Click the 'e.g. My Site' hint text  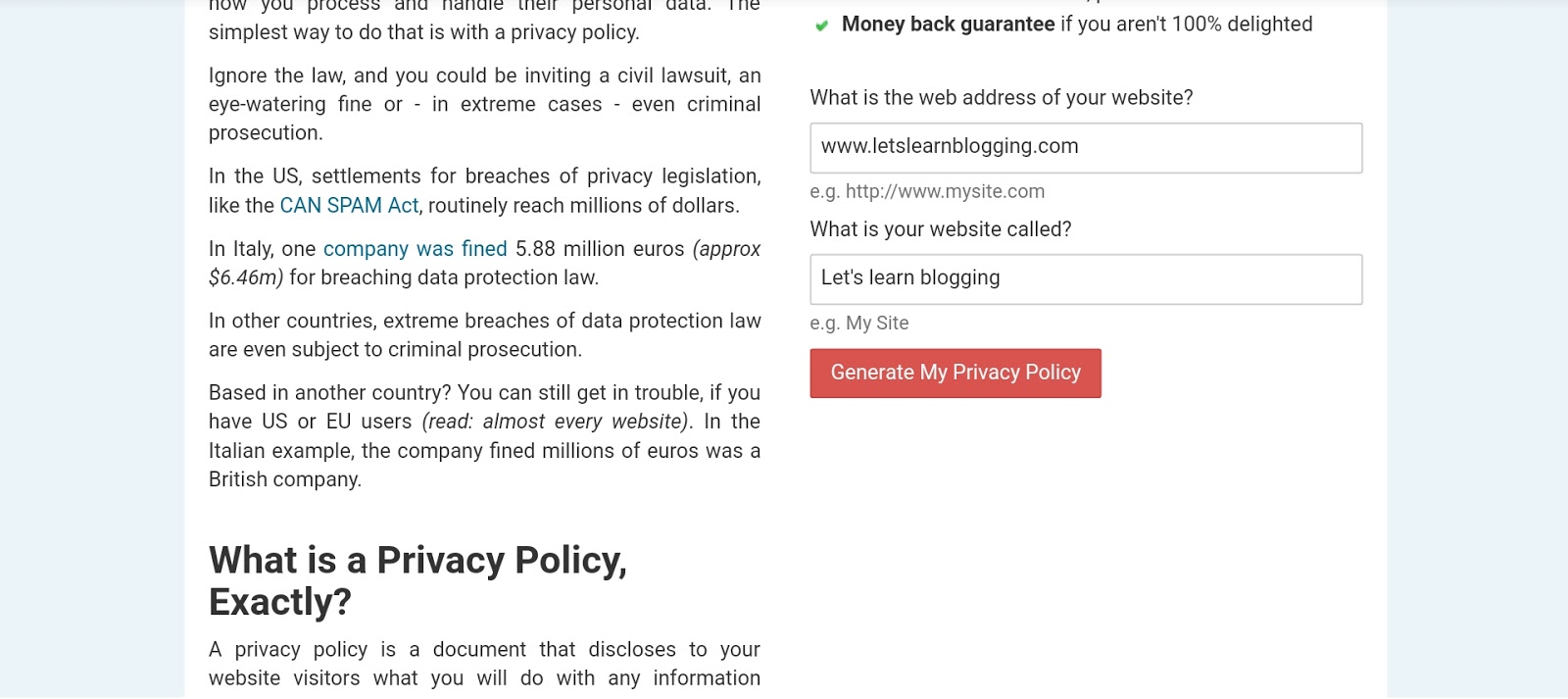tap(859, 324)
